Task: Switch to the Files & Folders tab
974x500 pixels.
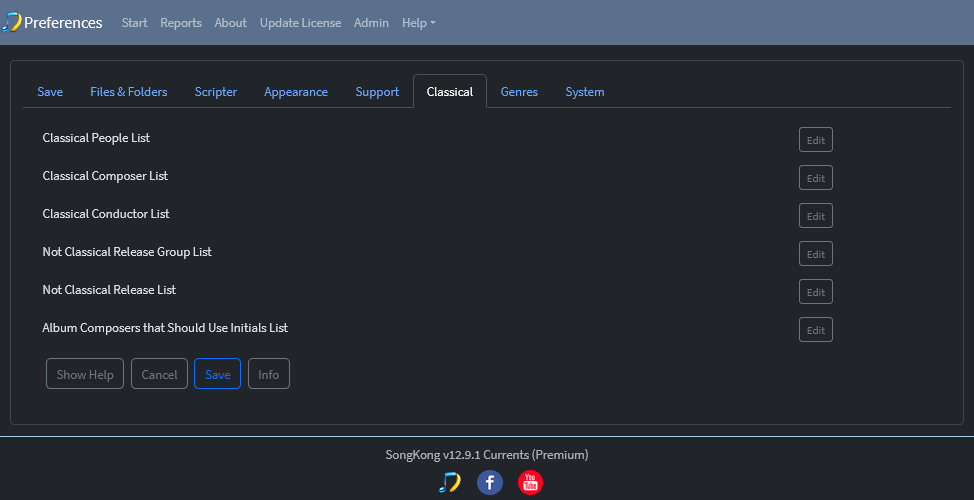Action: click(x=129, y=91)
